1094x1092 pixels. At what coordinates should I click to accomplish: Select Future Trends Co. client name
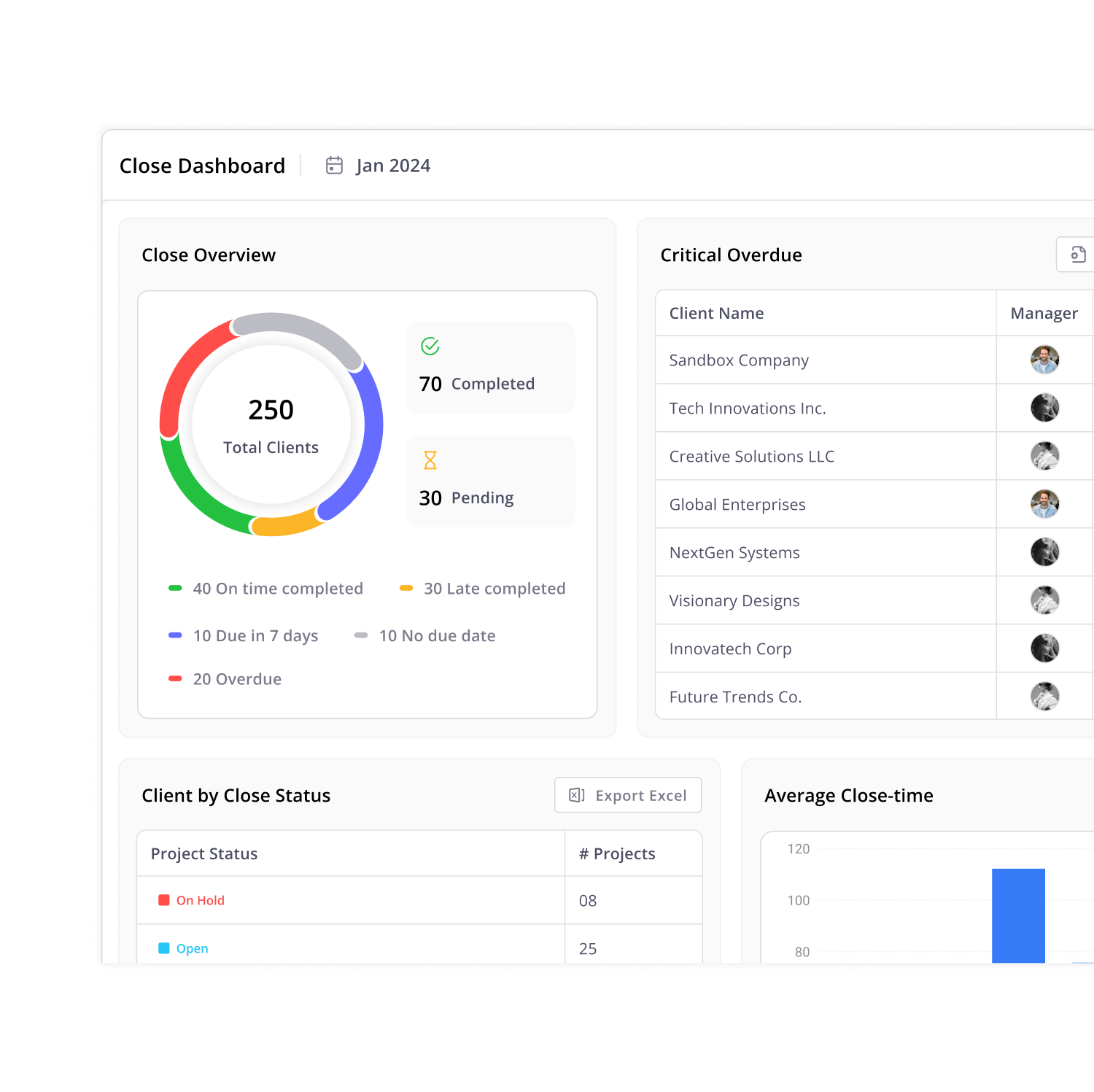735,697
